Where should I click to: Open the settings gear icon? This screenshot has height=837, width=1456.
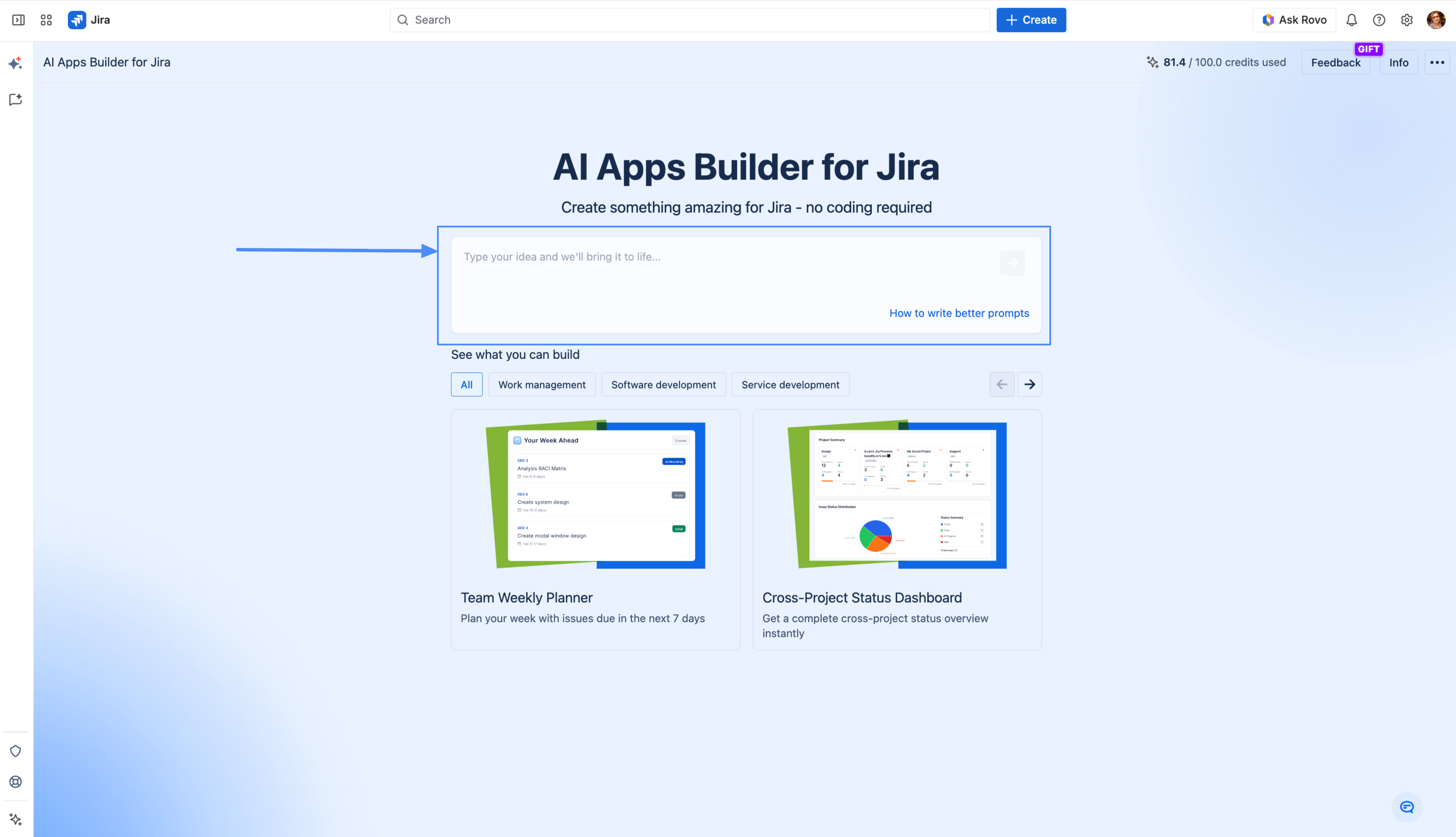coord(1406,20)
